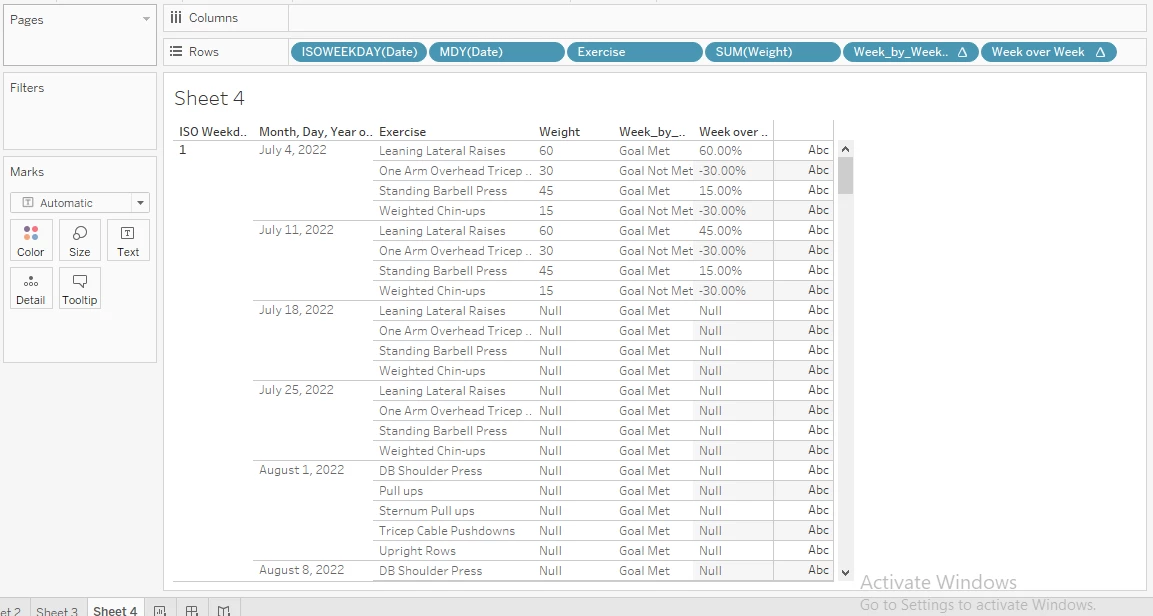Image resolution: width=1153 pixels, height=616 pixels.
Task: Open the Automatic mark type dropdown
Action: click(x=80, y=203)
